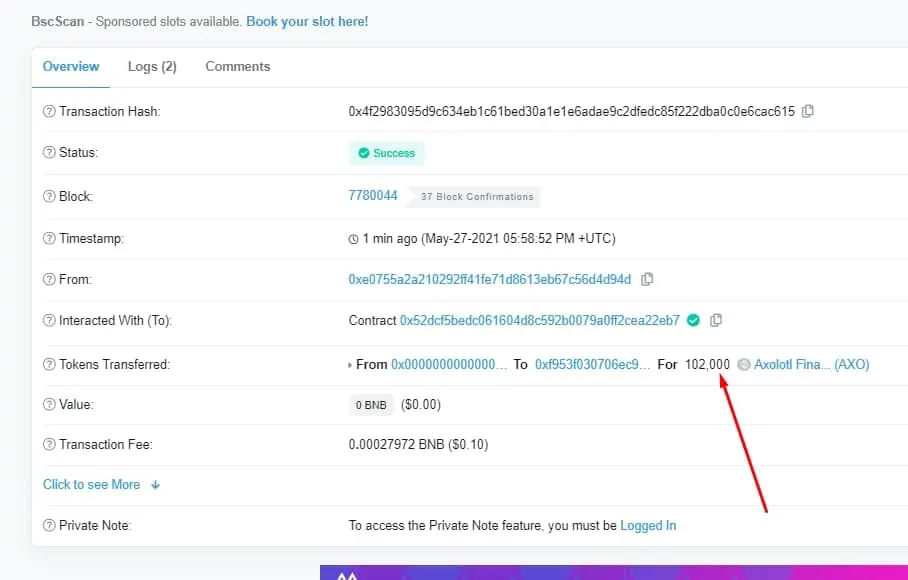The width and height of the screenshot is (908, 580).
Task: Open the Comments tab
Action: (237, 67)
